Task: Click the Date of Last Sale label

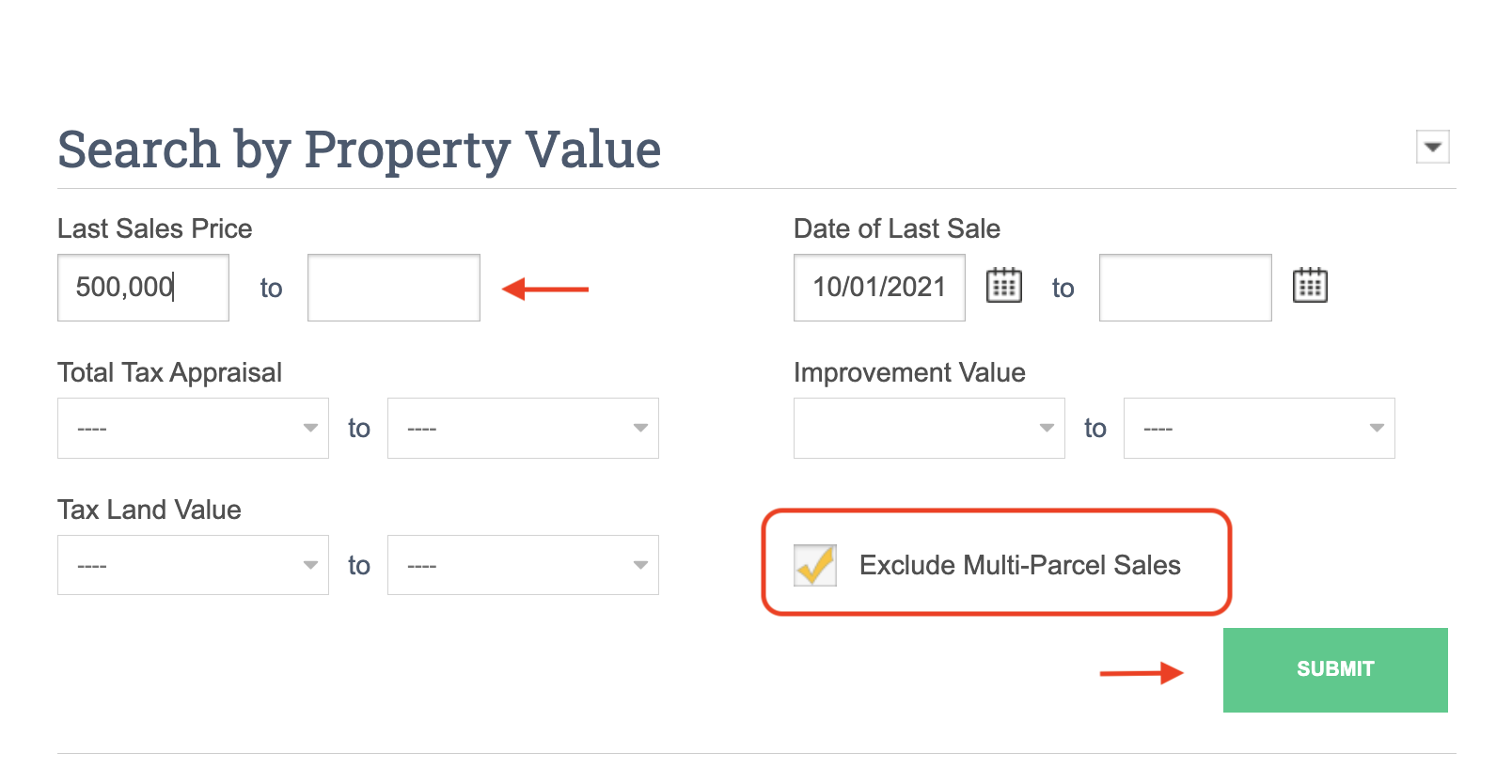Action: (x=896, y=228)
